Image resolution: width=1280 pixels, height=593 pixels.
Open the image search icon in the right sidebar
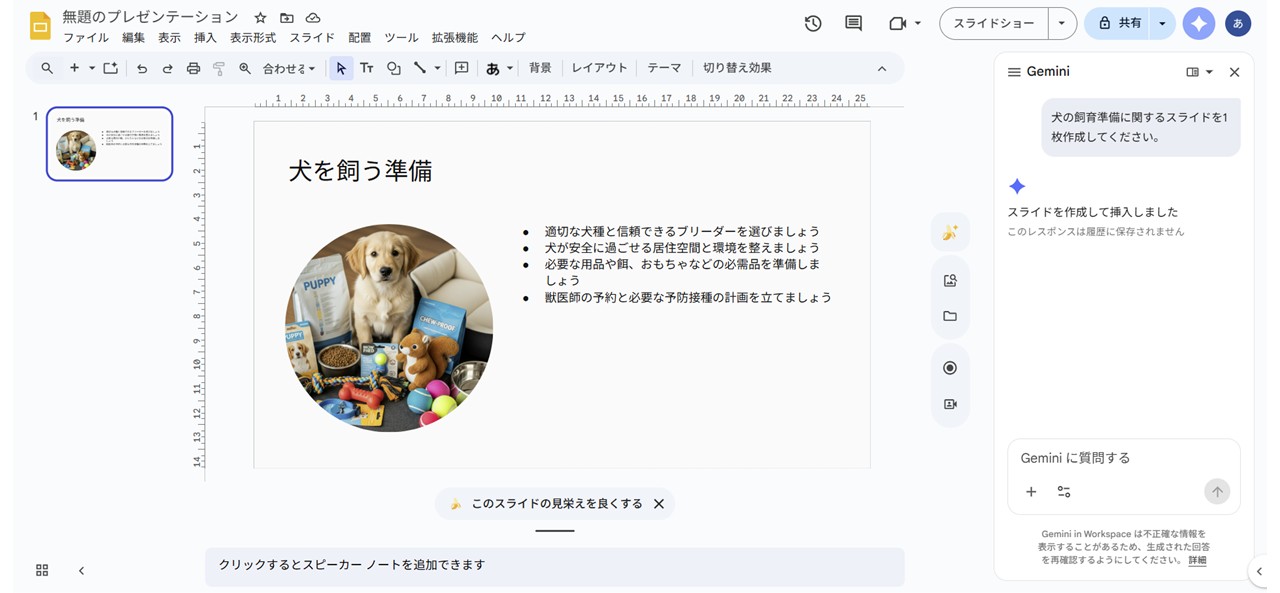[949, 280]
